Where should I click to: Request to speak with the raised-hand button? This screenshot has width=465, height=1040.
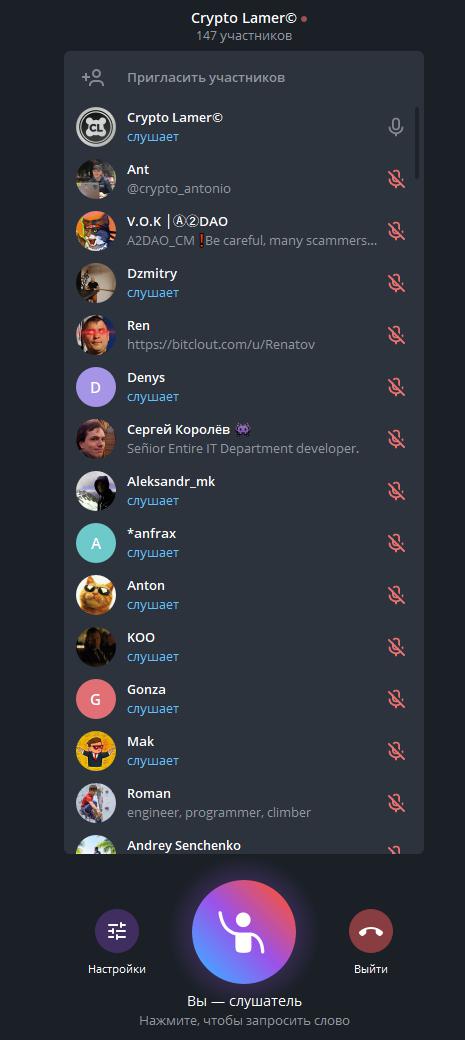(244, 932)
